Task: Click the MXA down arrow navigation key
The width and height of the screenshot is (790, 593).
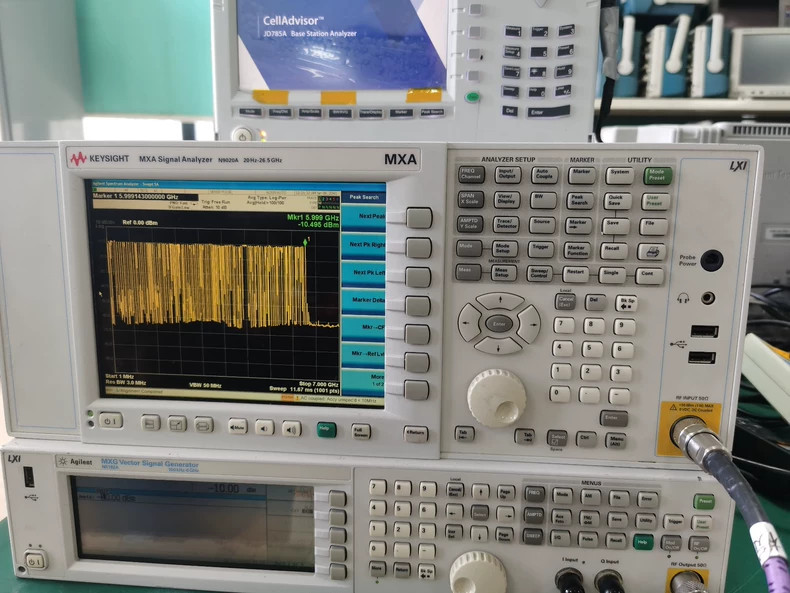Action: point(499,347)
